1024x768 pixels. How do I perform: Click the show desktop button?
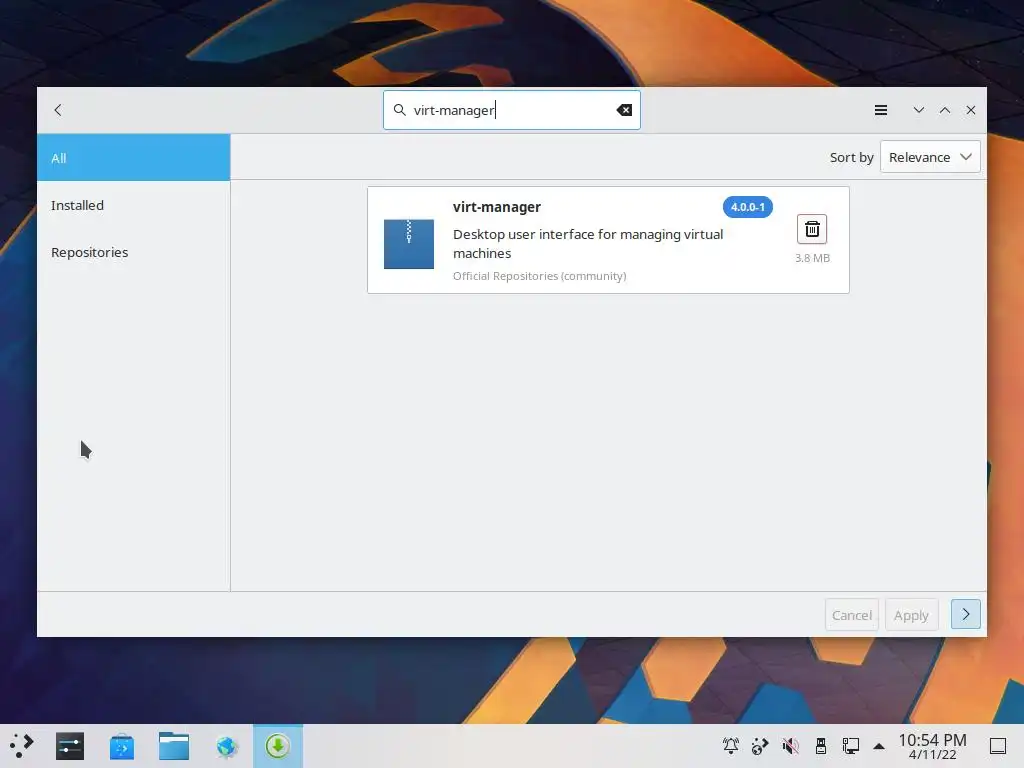(x=998, y=746)
